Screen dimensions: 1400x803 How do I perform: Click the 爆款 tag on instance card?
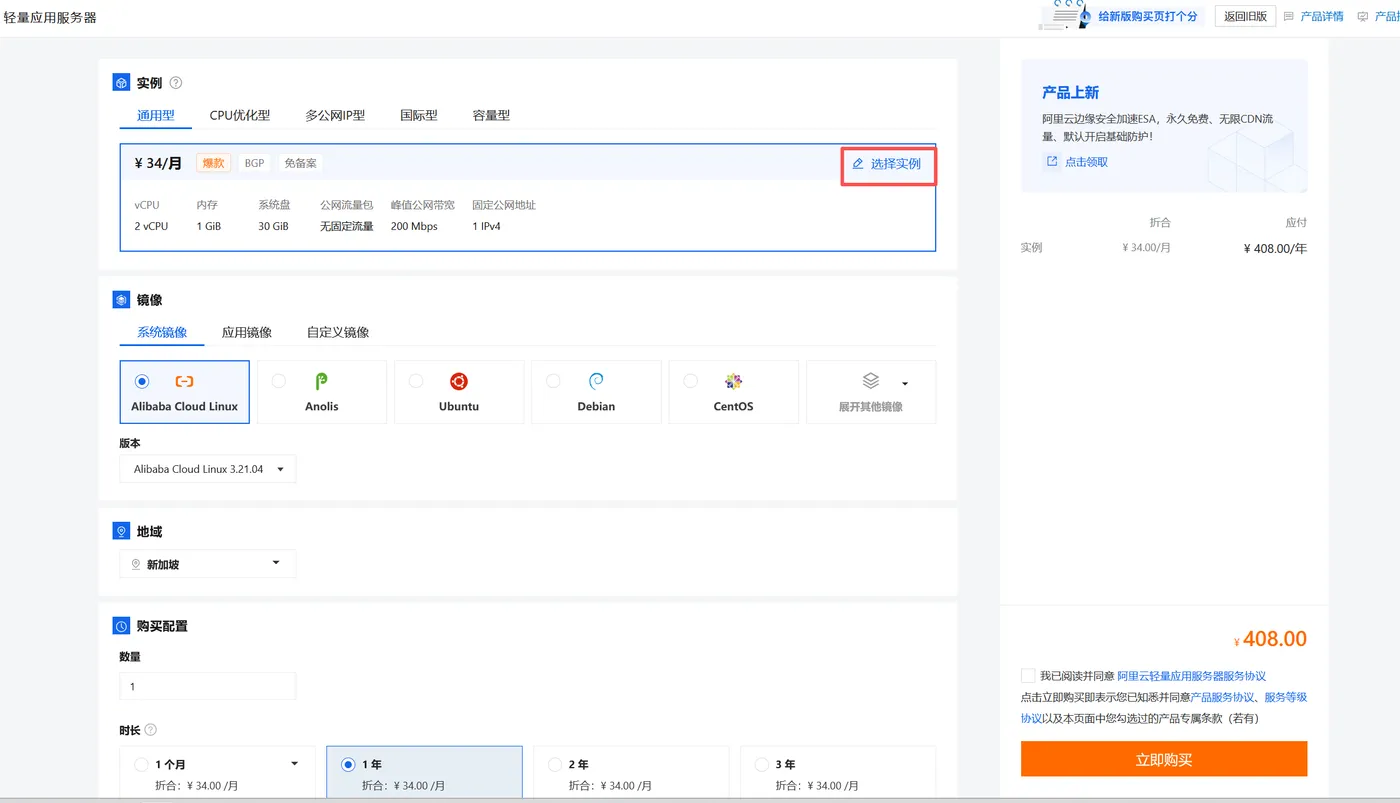214,163
